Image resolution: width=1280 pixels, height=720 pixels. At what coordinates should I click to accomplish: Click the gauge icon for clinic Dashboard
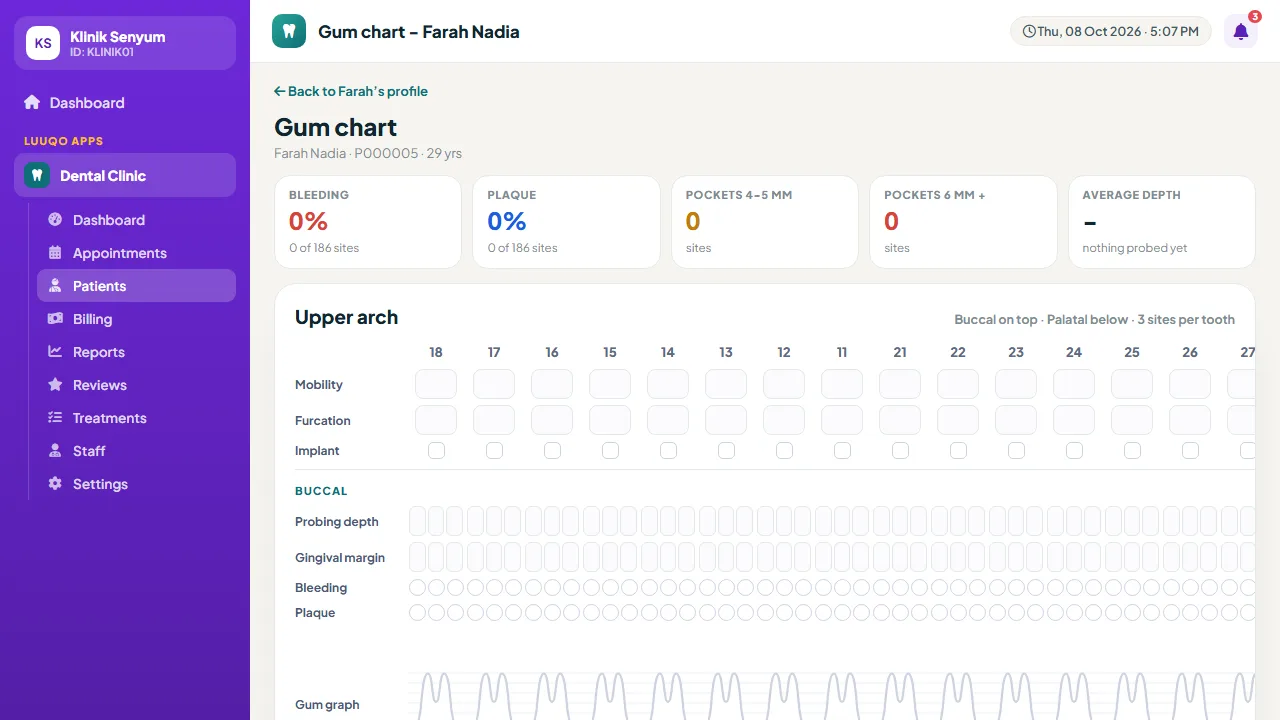[55, 220]
